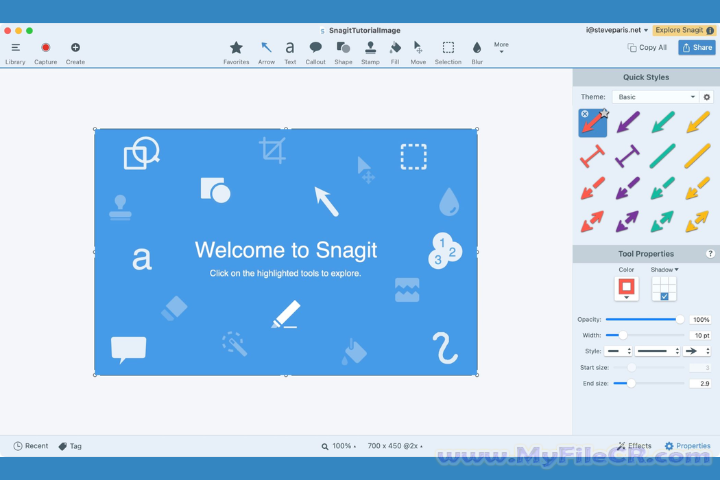Screen dimensions: 720x480
Task: Open the line Style dropdown
Action: click(x=658, y=351)
